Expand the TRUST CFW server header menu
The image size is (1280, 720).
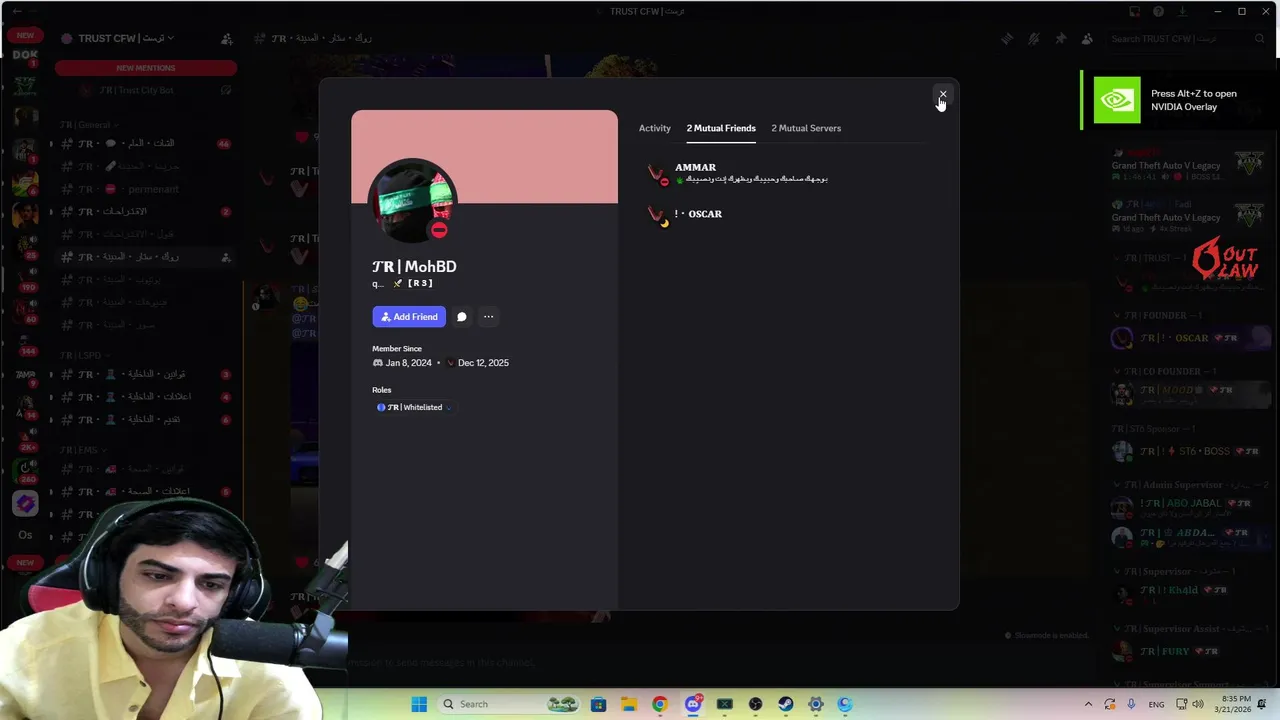(x=126, y=38)
